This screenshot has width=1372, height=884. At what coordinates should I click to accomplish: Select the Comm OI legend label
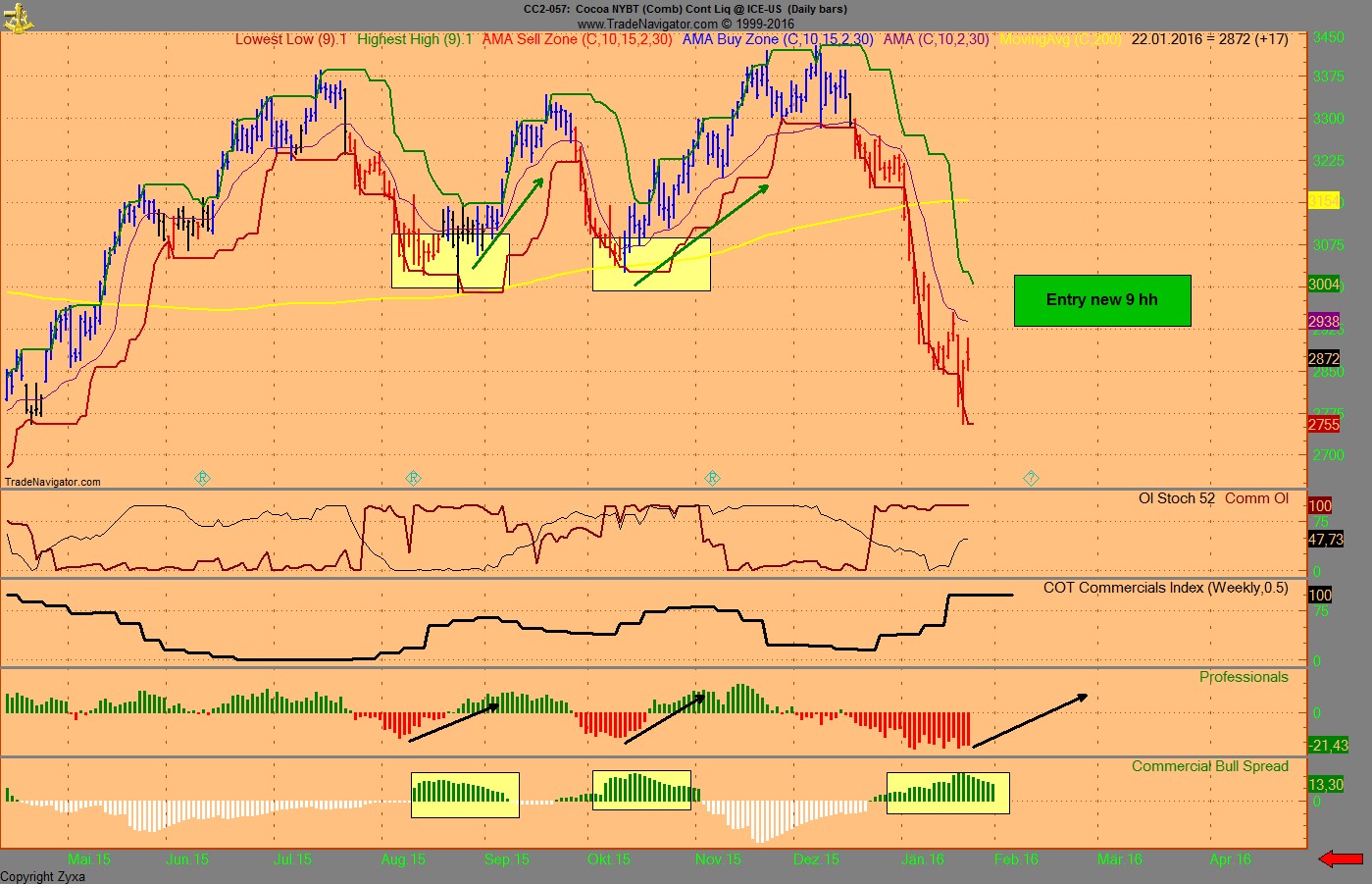pos(1256,498)
